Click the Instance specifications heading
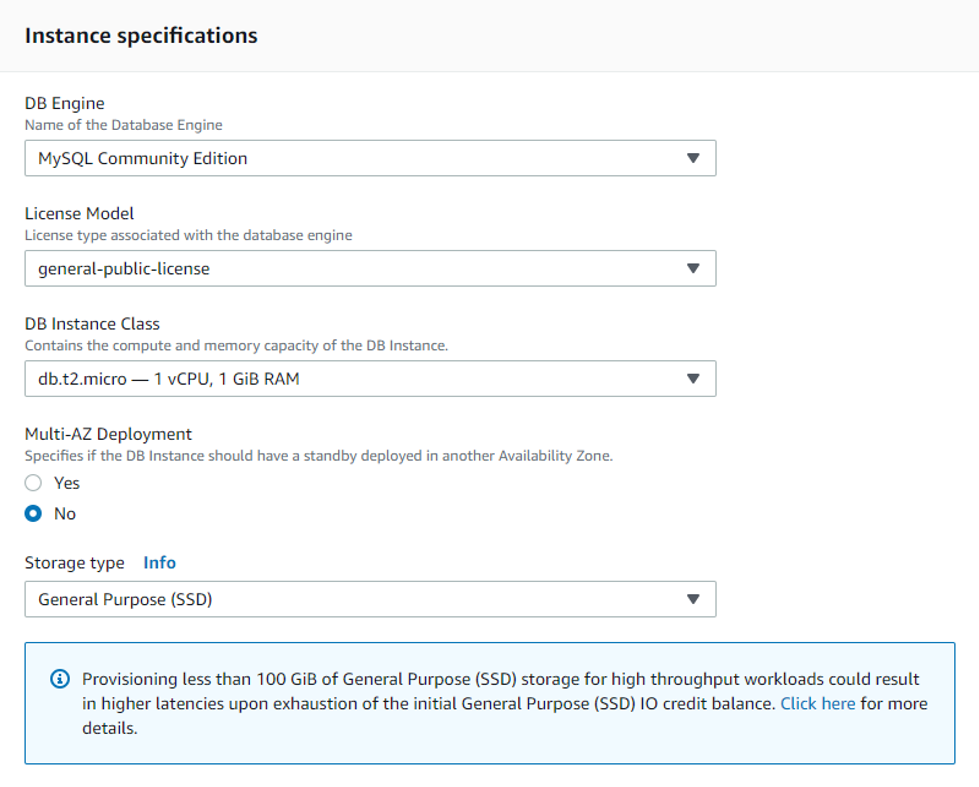The width and height of the screenshot is (979, 787). click(x=141, y=36)
